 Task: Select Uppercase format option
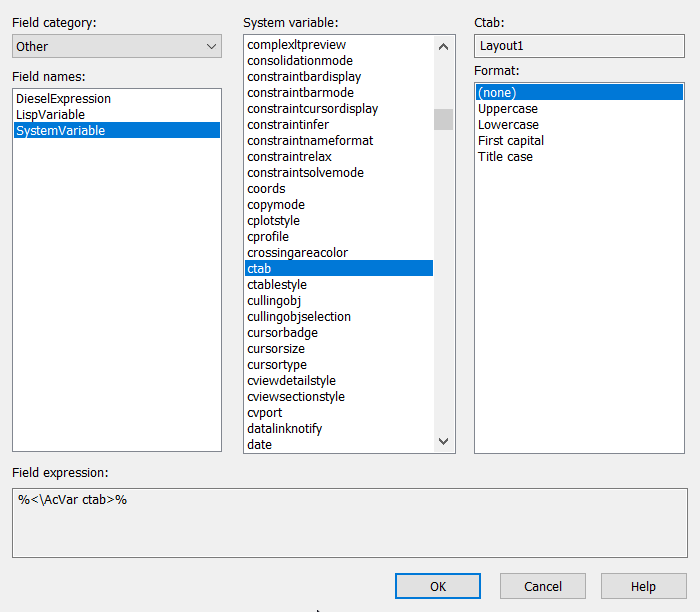pyautogui.click(x=579, y=108)
